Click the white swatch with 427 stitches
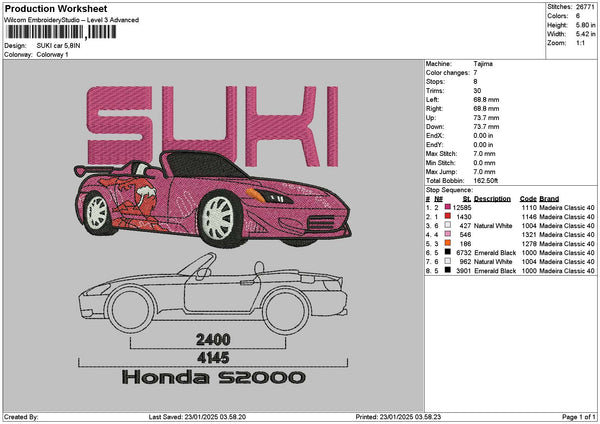 tap(448, 225)
